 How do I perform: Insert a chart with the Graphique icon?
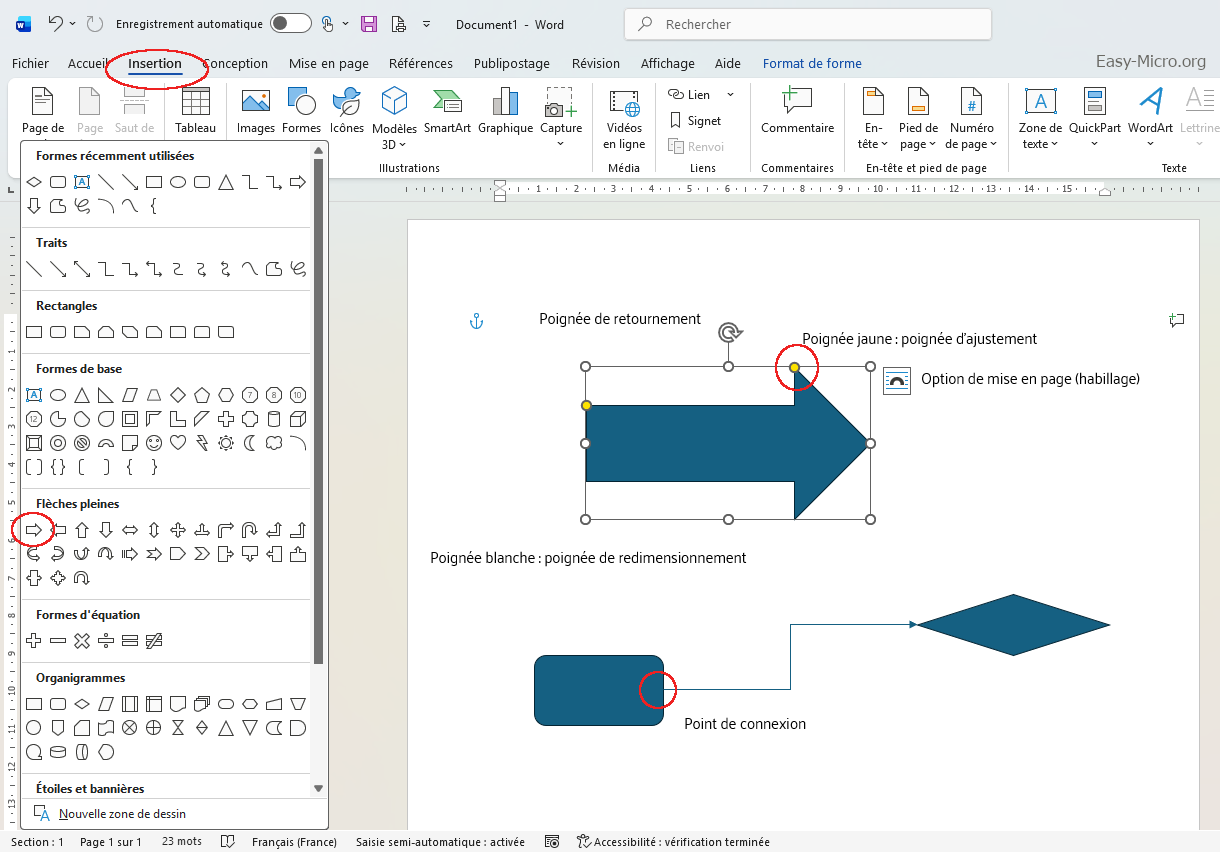click(x=505, y=110)
